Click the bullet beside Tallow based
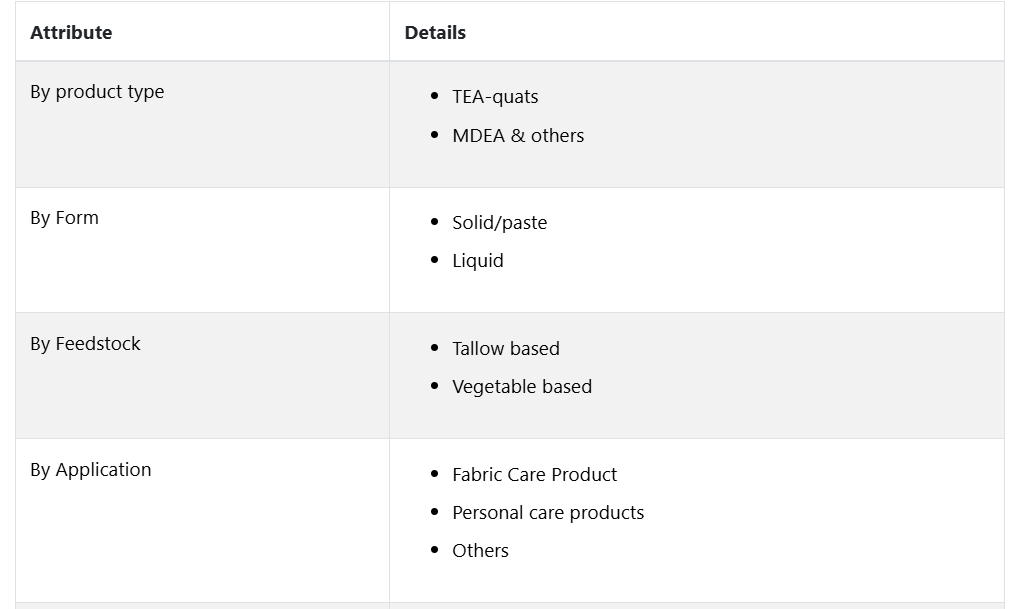 434,349
